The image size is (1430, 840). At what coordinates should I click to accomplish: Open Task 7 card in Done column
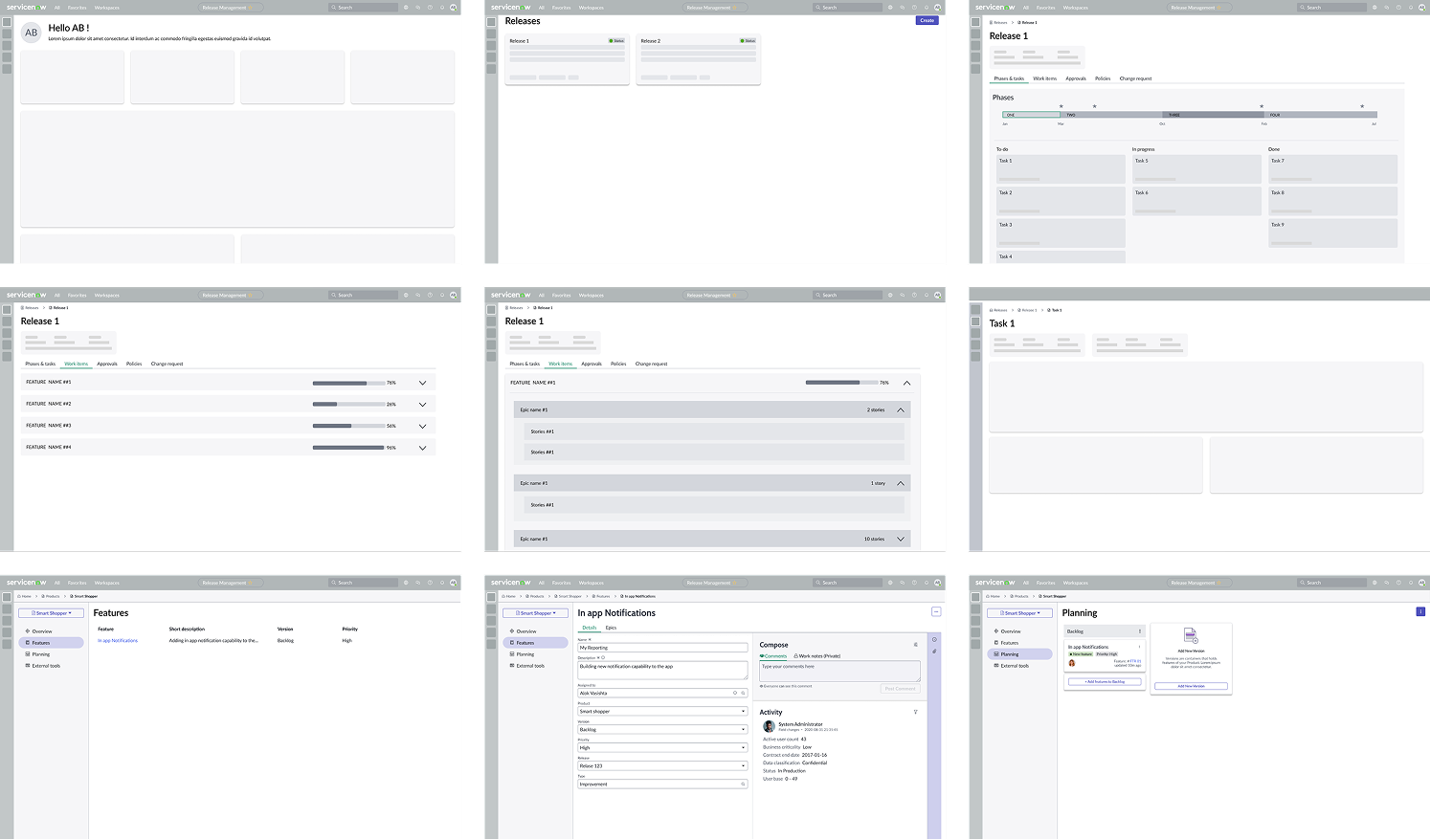point(1332,169)
